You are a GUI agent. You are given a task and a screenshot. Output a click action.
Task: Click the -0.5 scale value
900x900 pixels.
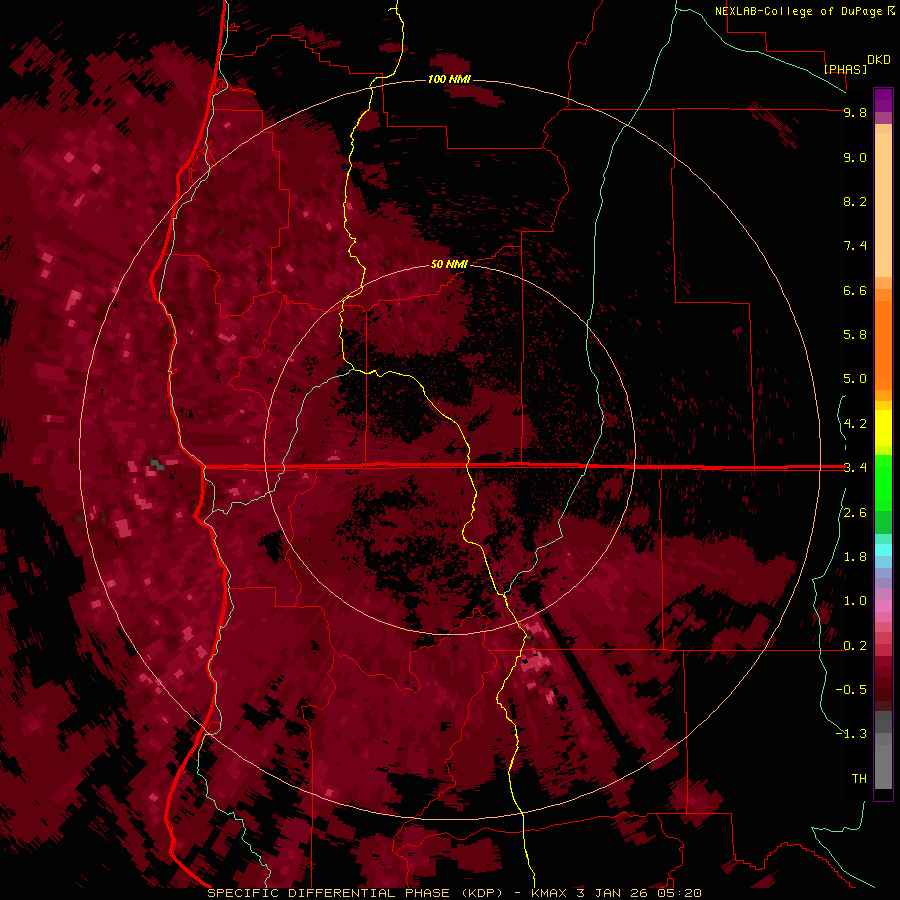tap(851, 690)
